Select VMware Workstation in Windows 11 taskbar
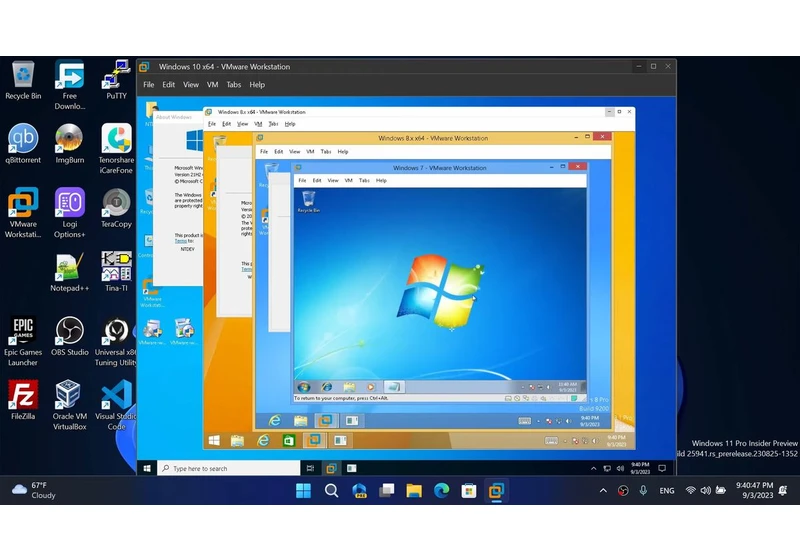800x560 pixels. pyautogui.click(x=496, y=491)
